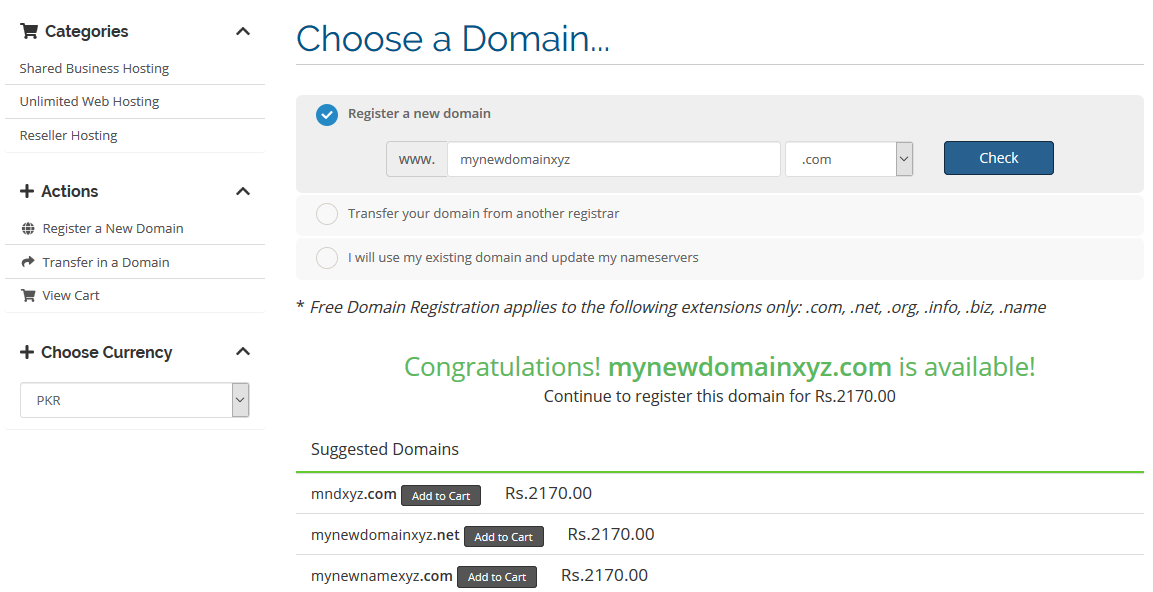The image size is (1153, 592).
Task: Open the PKR currency dropdown
Action: [135, 400]
